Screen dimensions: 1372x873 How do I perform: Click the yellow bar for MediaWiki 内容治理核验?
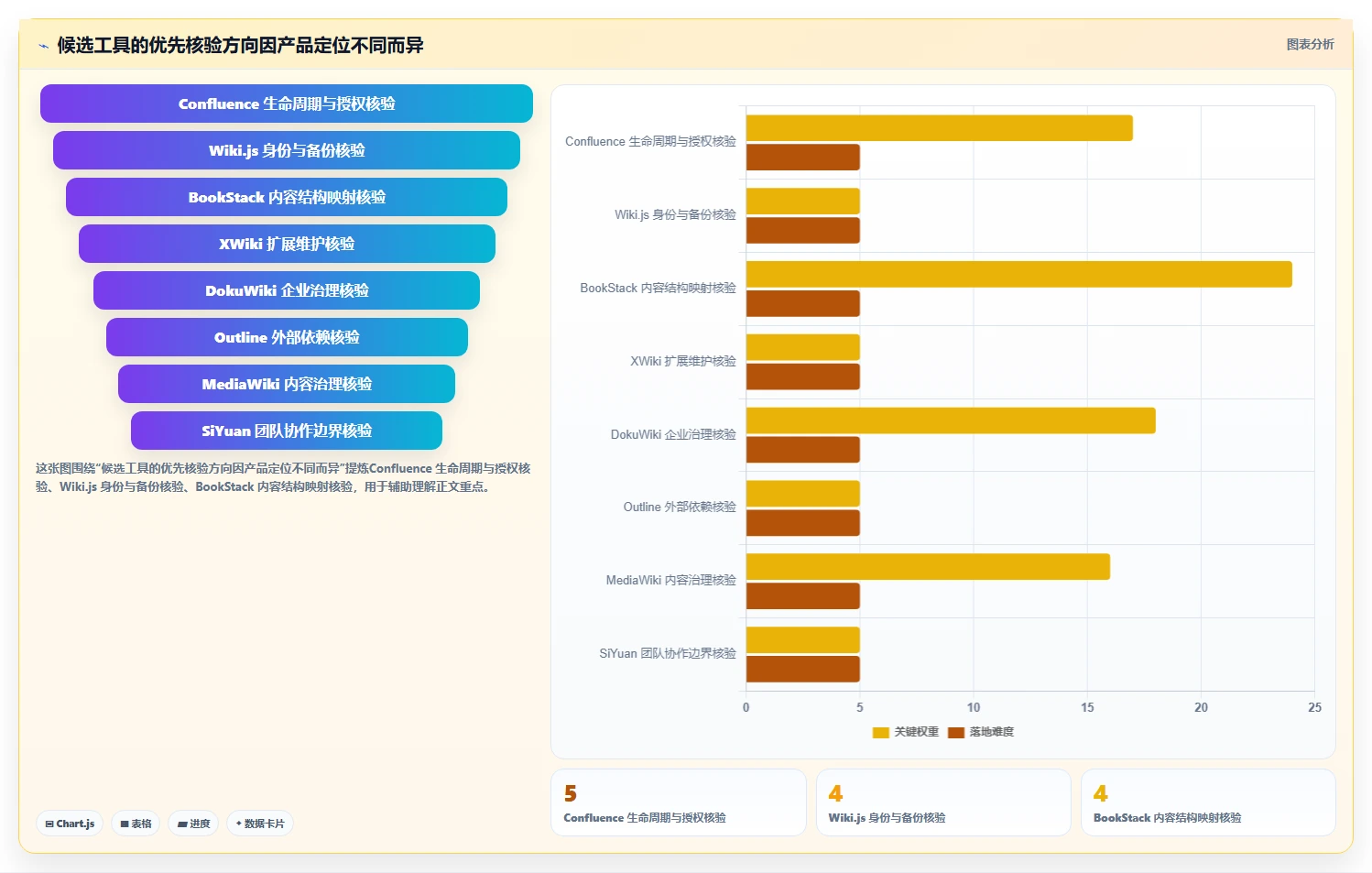(928, 567)
